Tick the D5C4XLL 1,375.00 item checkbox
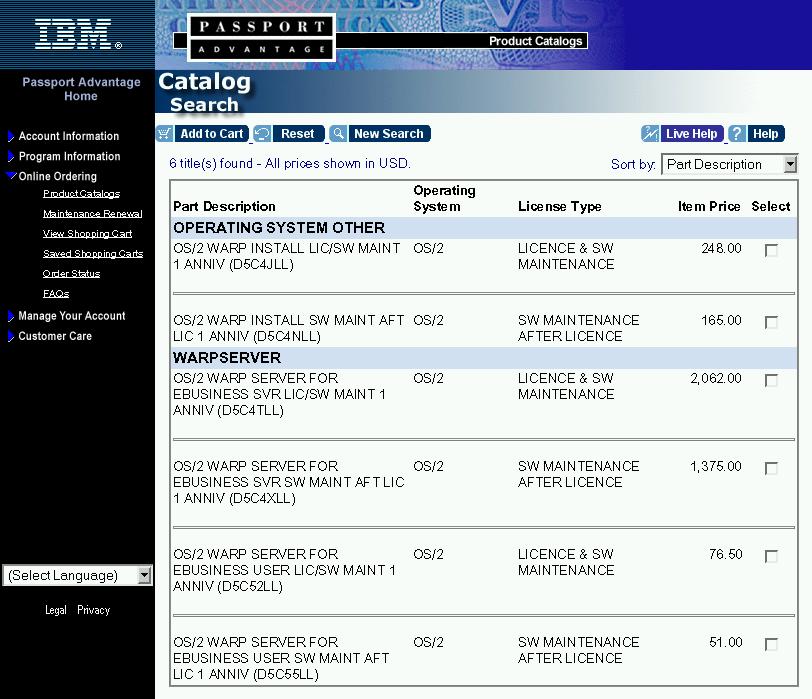 coord(771,469)
